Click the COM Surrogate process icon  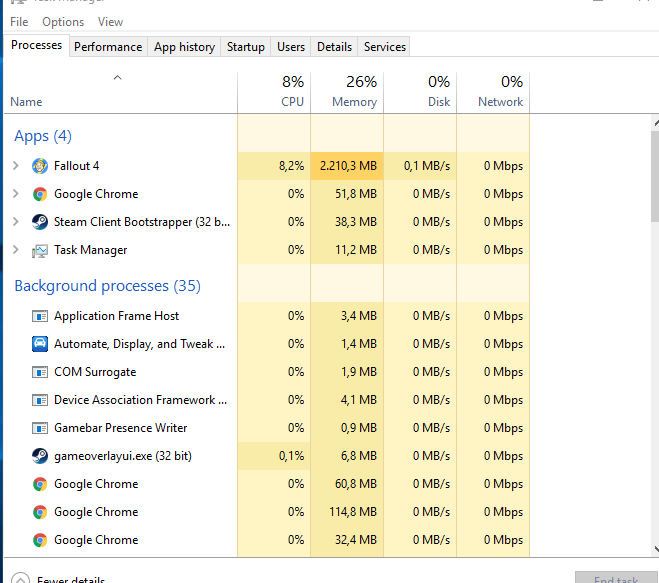40,372
